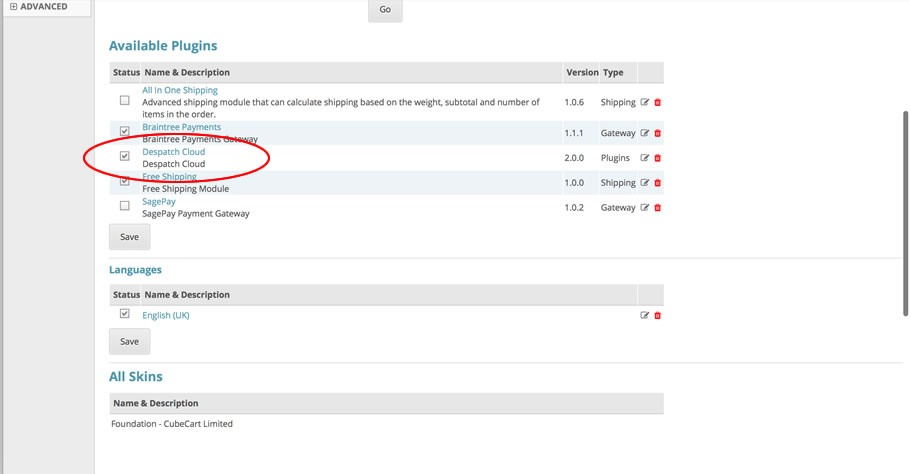This screenshot has height=474, width=910.
Task: Select version 2.0.0 of Despatch Cloud
Action: (574, 158)
